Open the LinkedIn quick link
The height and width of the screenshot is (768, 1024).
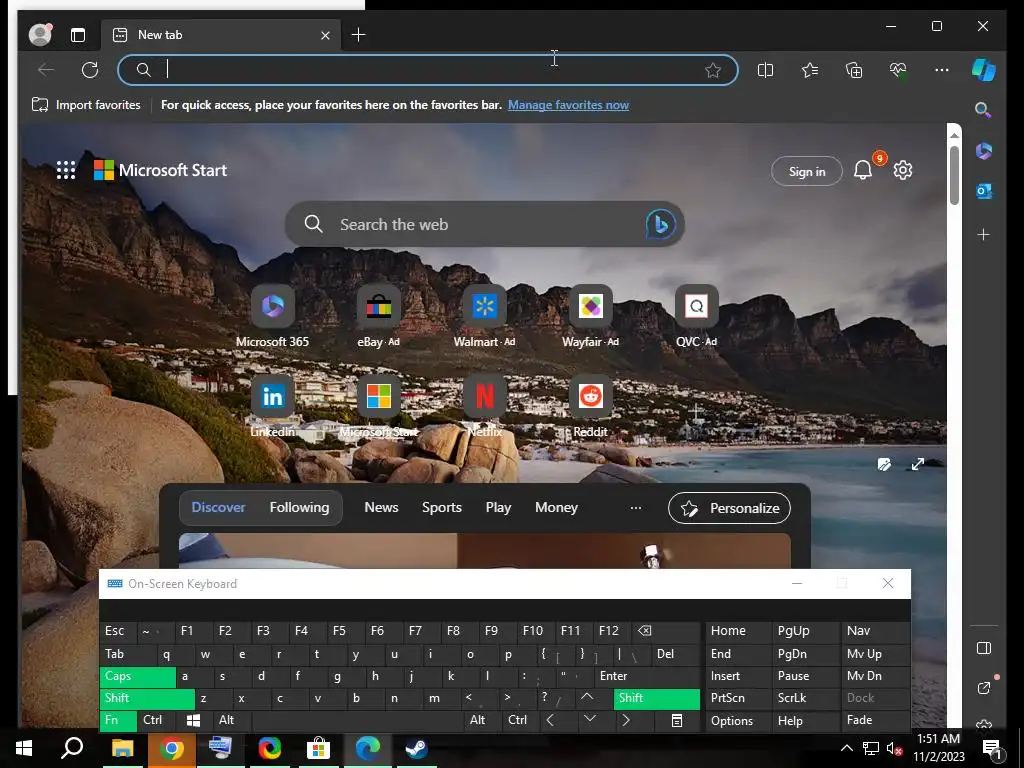click(x=272, y=406)
